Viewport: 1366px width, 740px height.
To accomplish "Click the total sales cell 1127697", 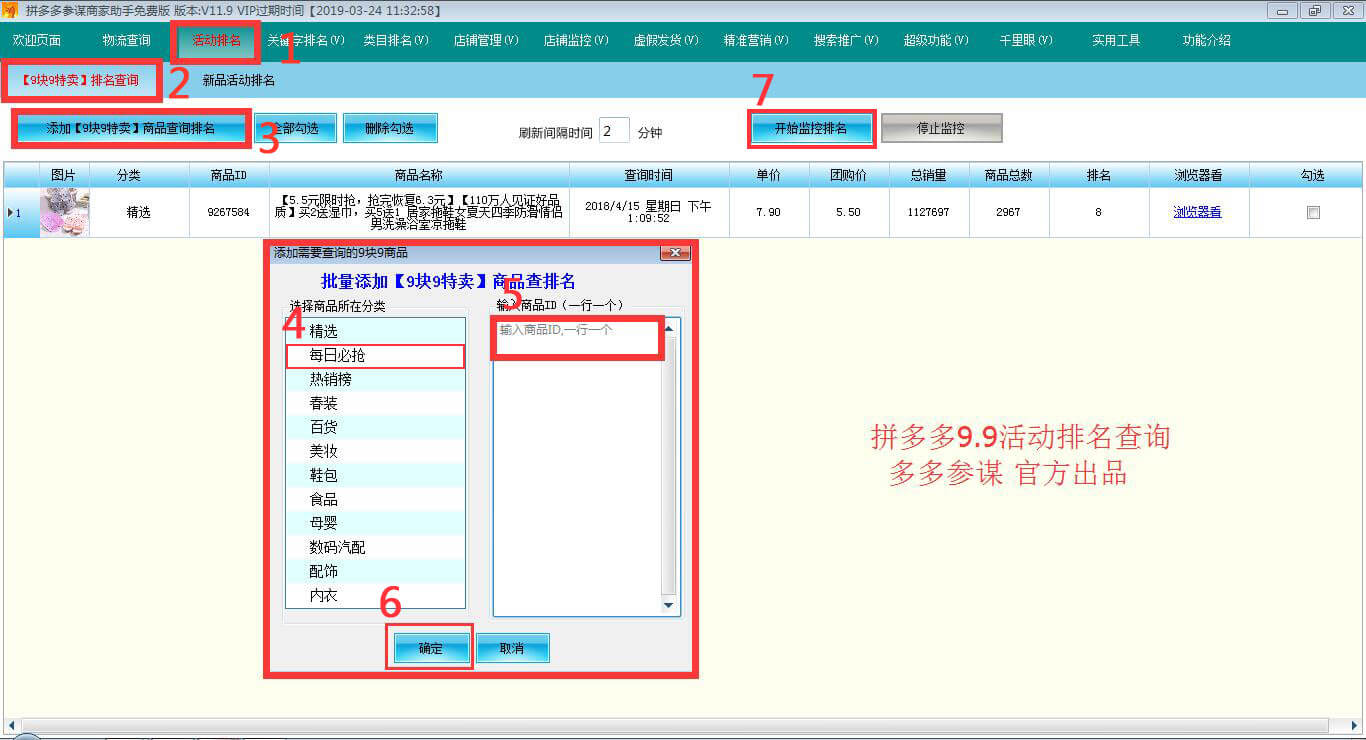I will [929, 212].
